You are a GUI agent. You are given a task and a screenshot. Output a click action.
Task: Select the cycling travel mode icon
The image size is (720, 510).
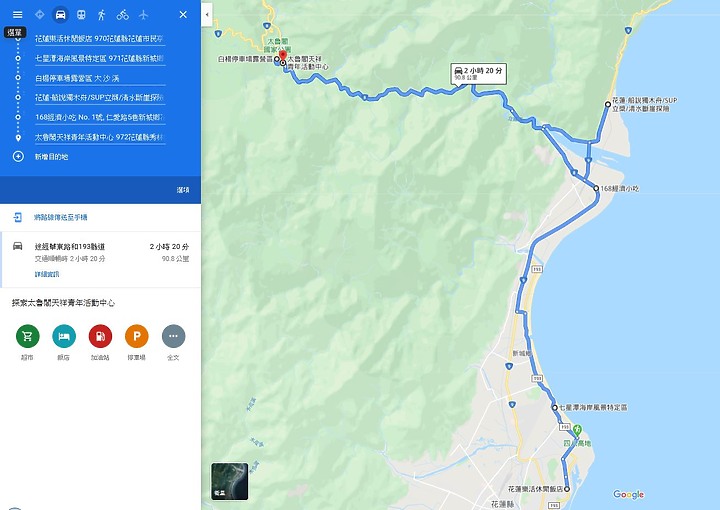coord(123,15)
